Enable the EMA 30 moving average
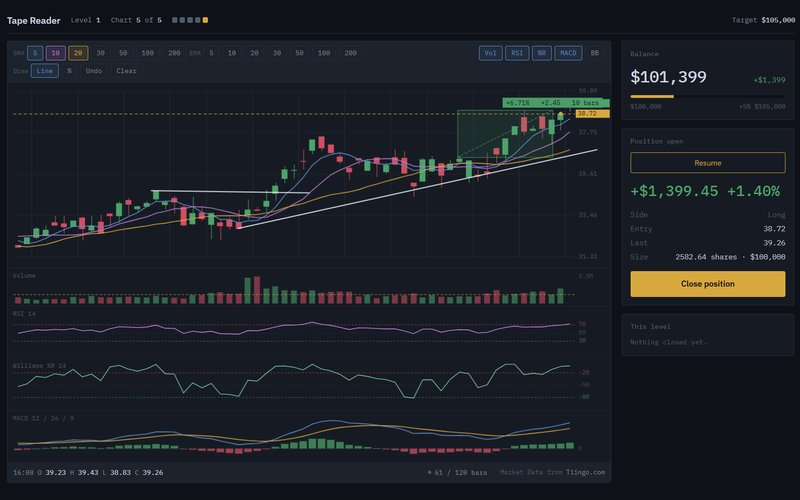The width and height of the screenshot is (800, 500). (x=277, y=53)
